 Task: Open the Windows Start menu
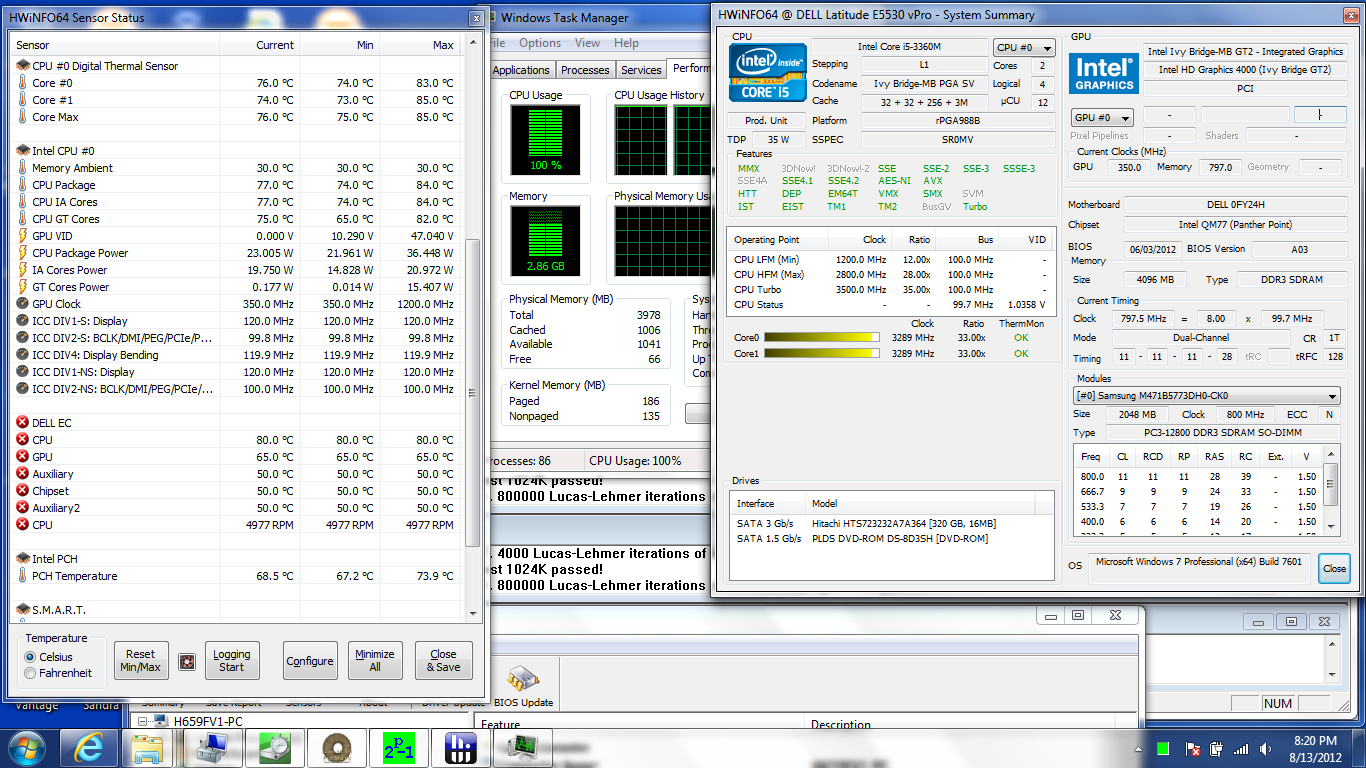(27, 747)
